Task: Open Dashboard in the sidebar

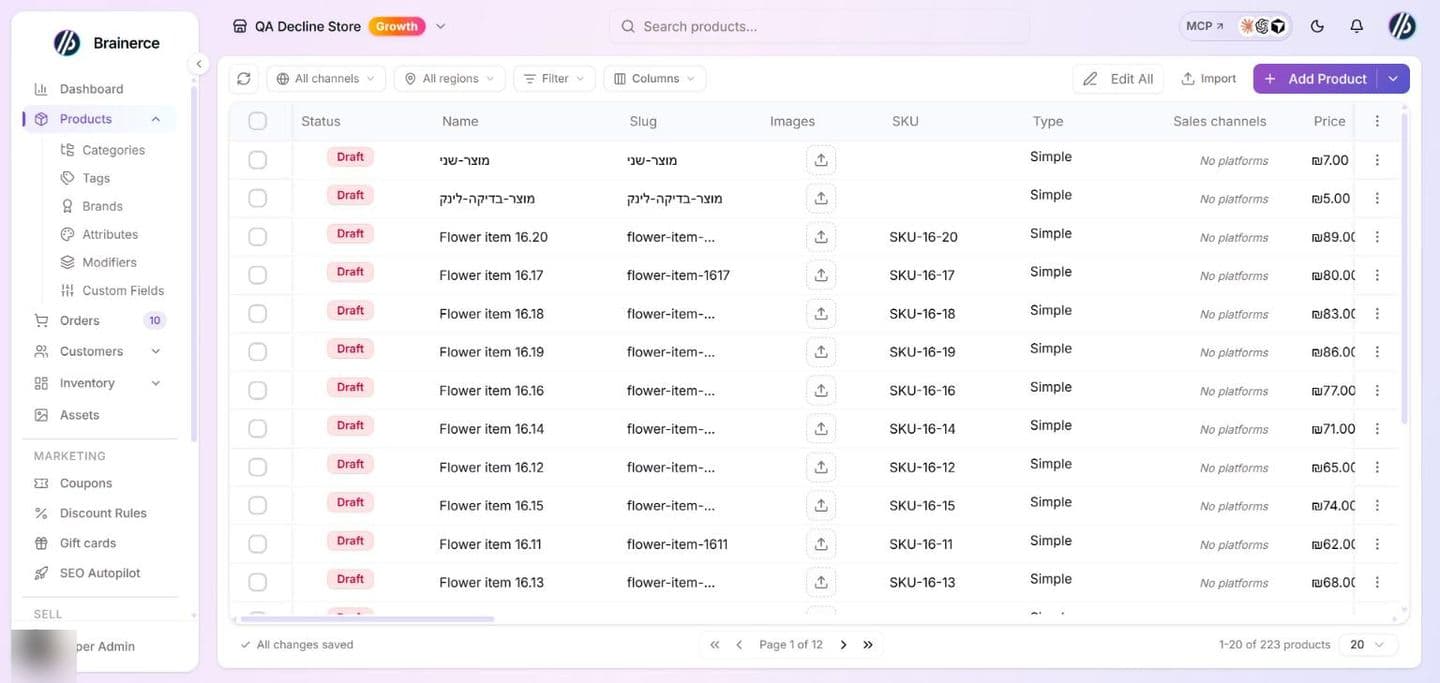Action: tap(91, 89)
